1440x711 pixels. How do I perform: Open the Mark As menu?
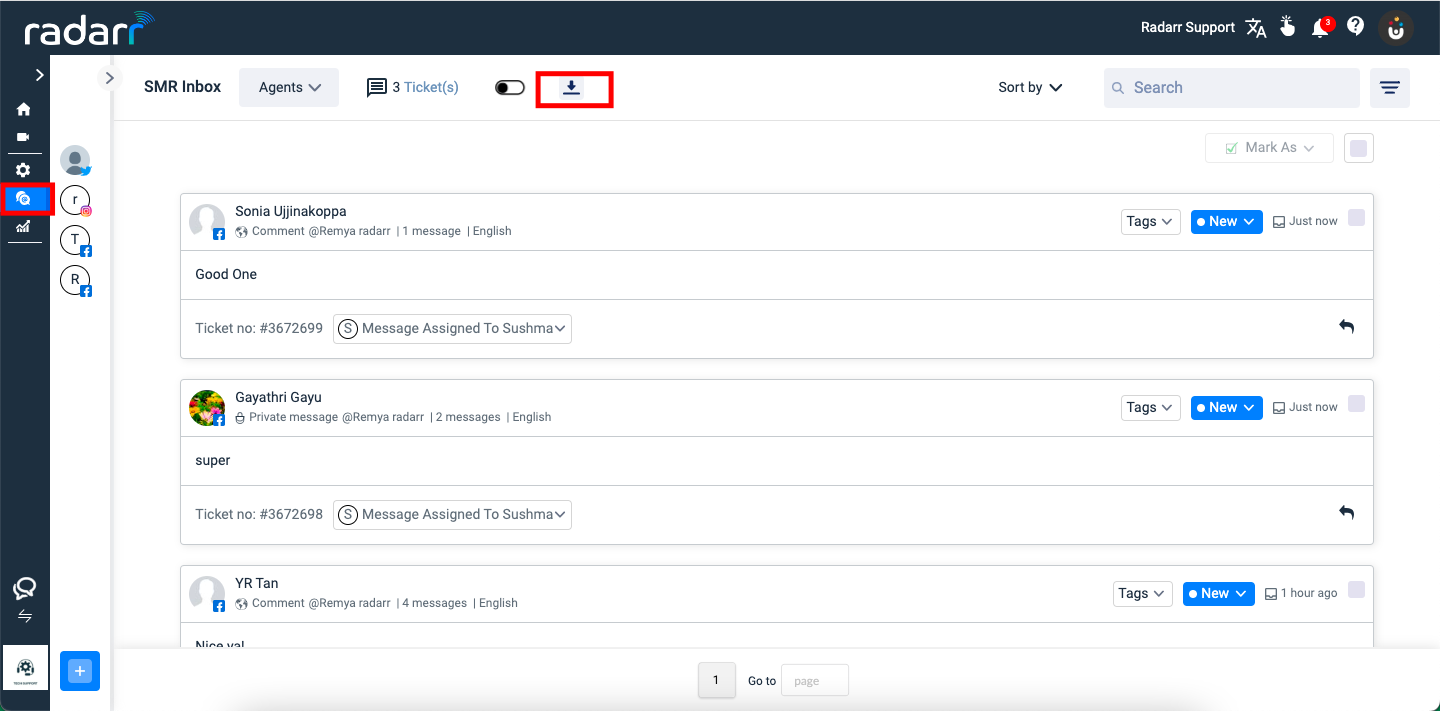1268,147
